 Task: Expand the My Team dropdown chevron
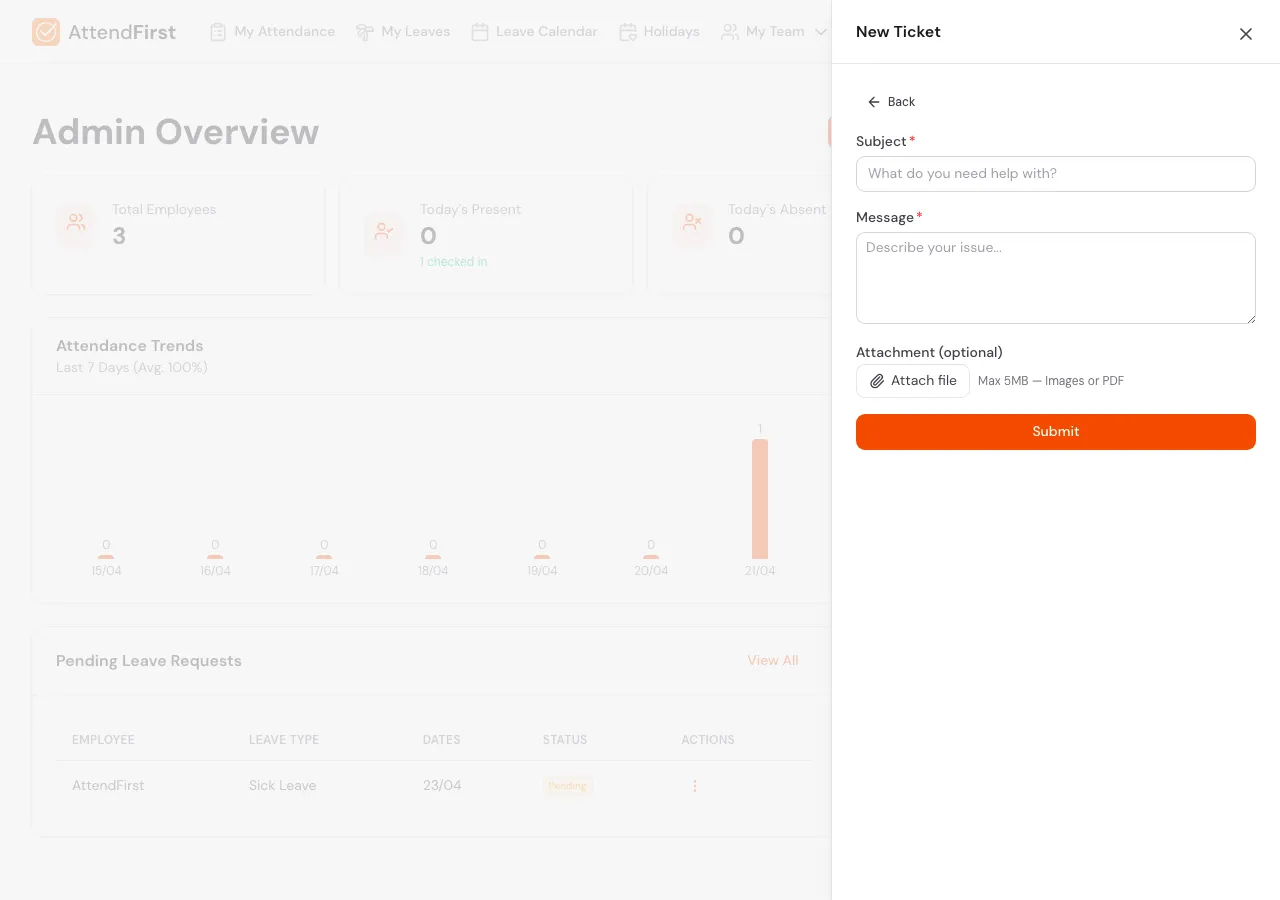[x=822, y=31]
